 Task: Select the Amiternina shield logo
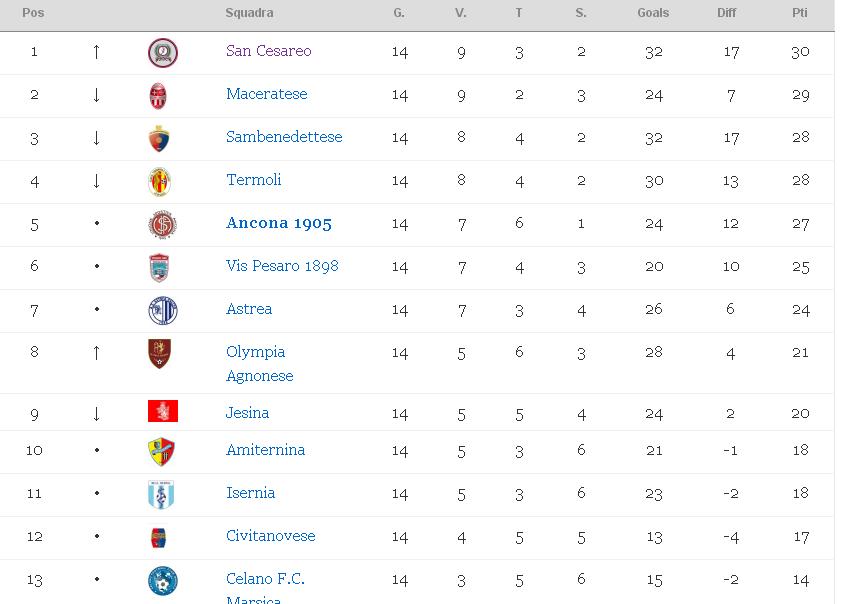(x=161, y=452)
